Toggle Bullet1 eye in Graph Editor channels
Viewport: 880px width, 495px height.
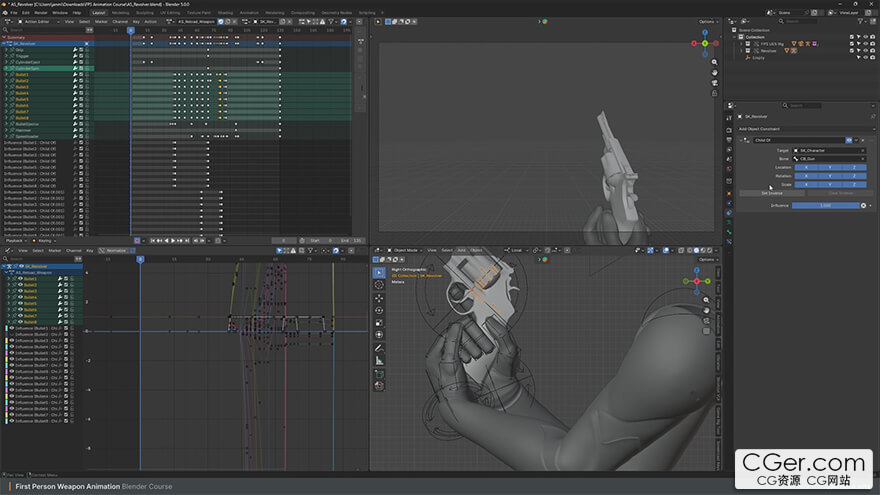tap(20, 278)
